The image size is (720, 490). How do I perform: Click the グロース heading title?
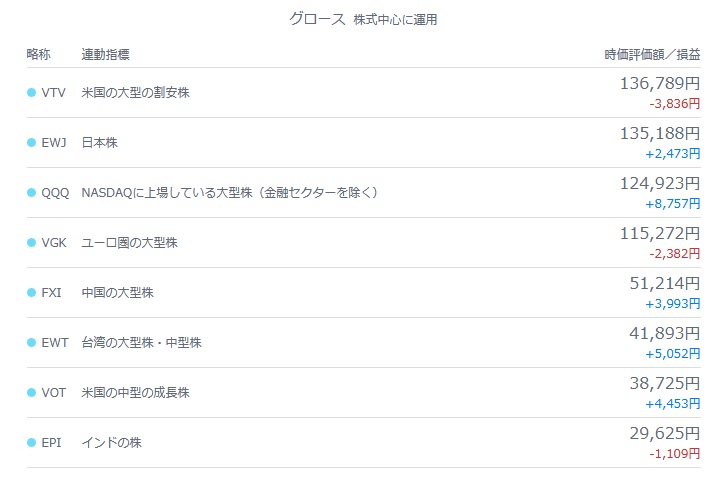tap(317, 19)
